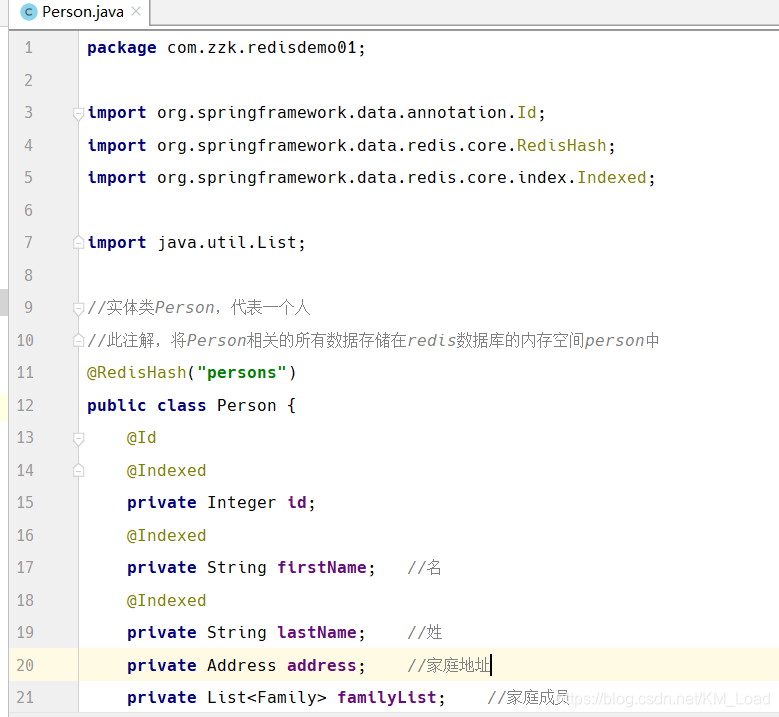
Task: Click the package keyword on line 1
Action: 122,48
